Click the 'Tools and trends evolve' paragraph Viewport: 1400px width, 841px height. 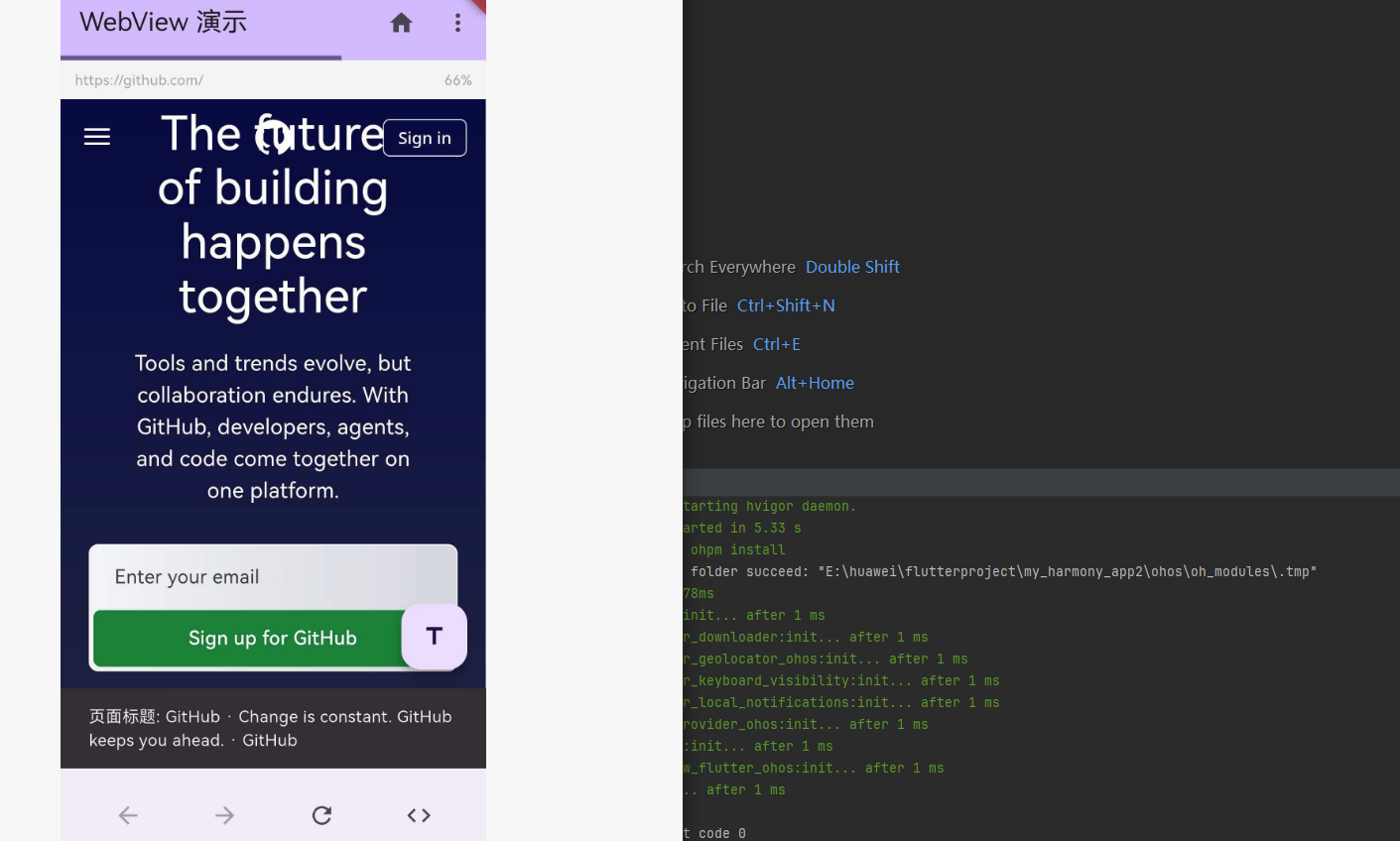click(273, 426)
